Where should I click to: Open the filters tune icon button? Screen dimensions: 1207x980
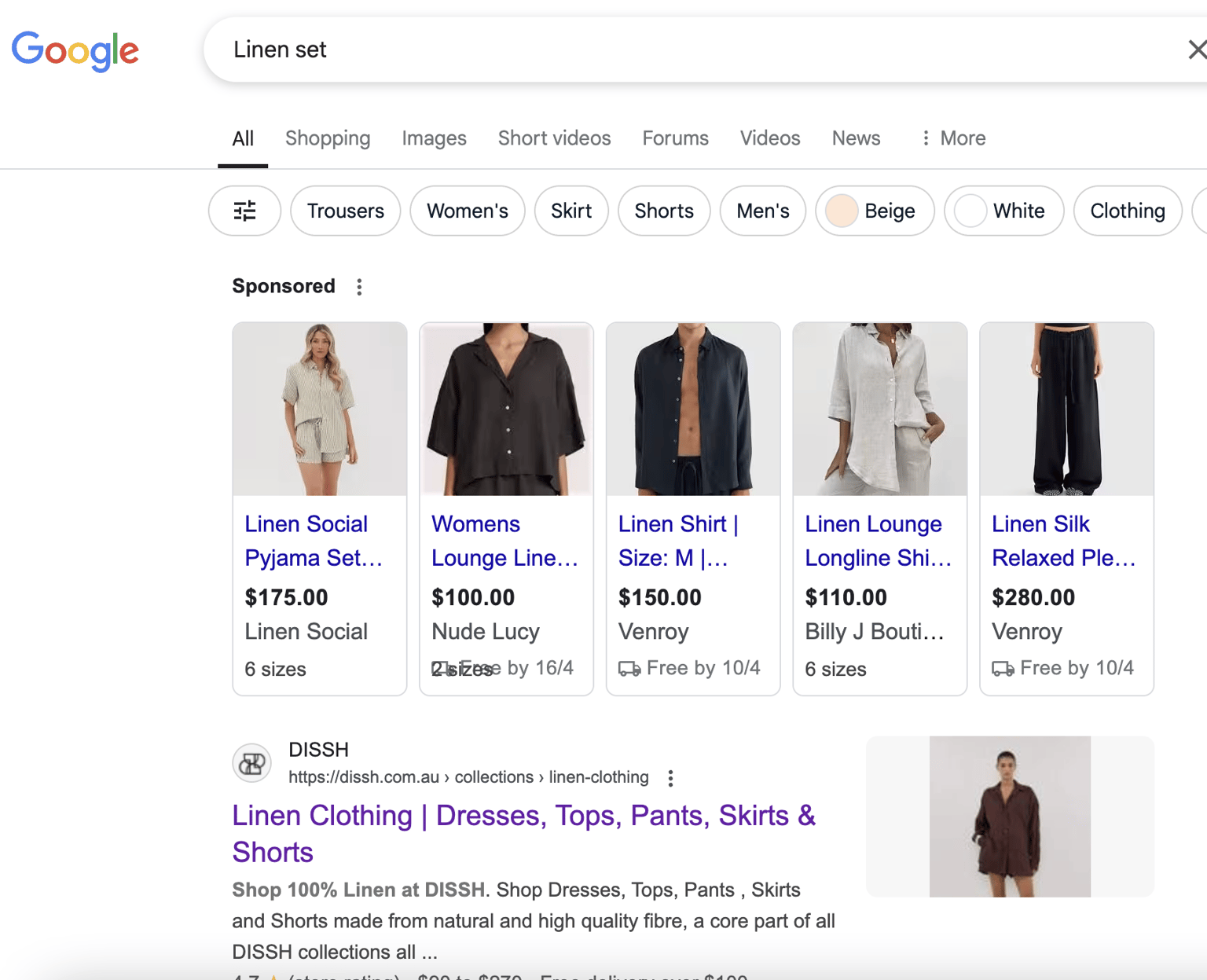click(244, 211)
